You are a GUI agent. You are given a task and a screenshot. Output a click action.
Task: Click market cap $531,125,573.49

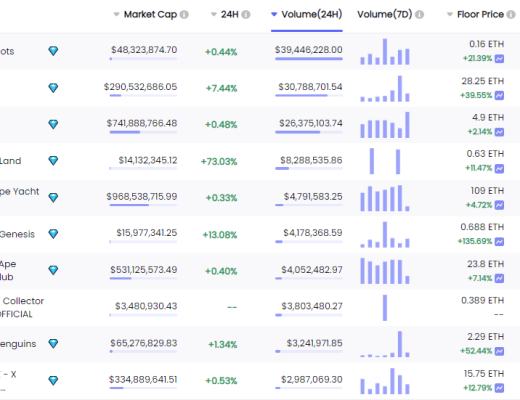coord(144,269)
